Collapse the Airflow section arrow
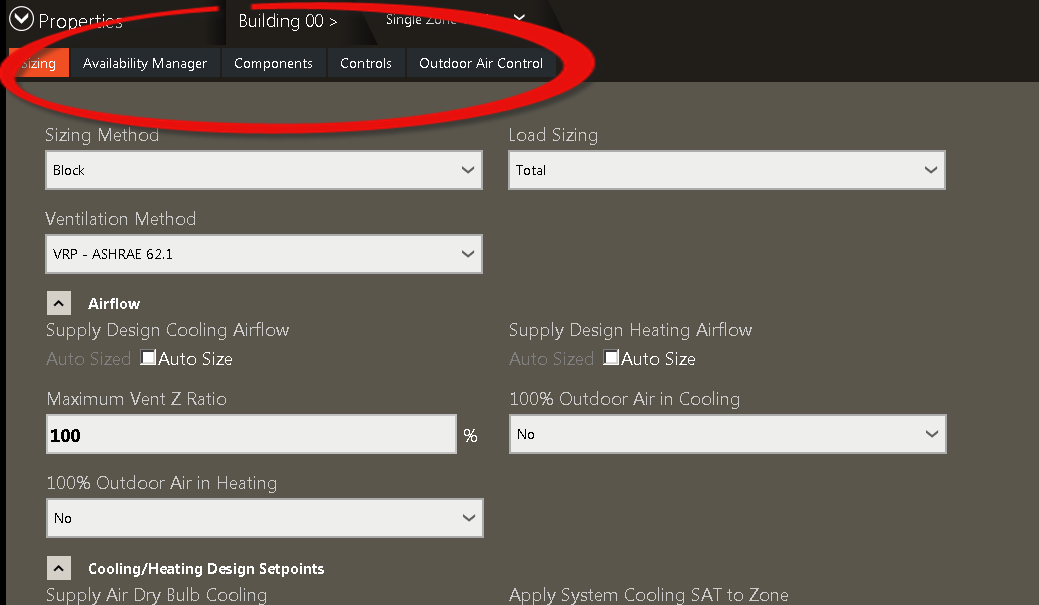The width and height of the screenshot is (1039, 605). click(x=58, y=302)
